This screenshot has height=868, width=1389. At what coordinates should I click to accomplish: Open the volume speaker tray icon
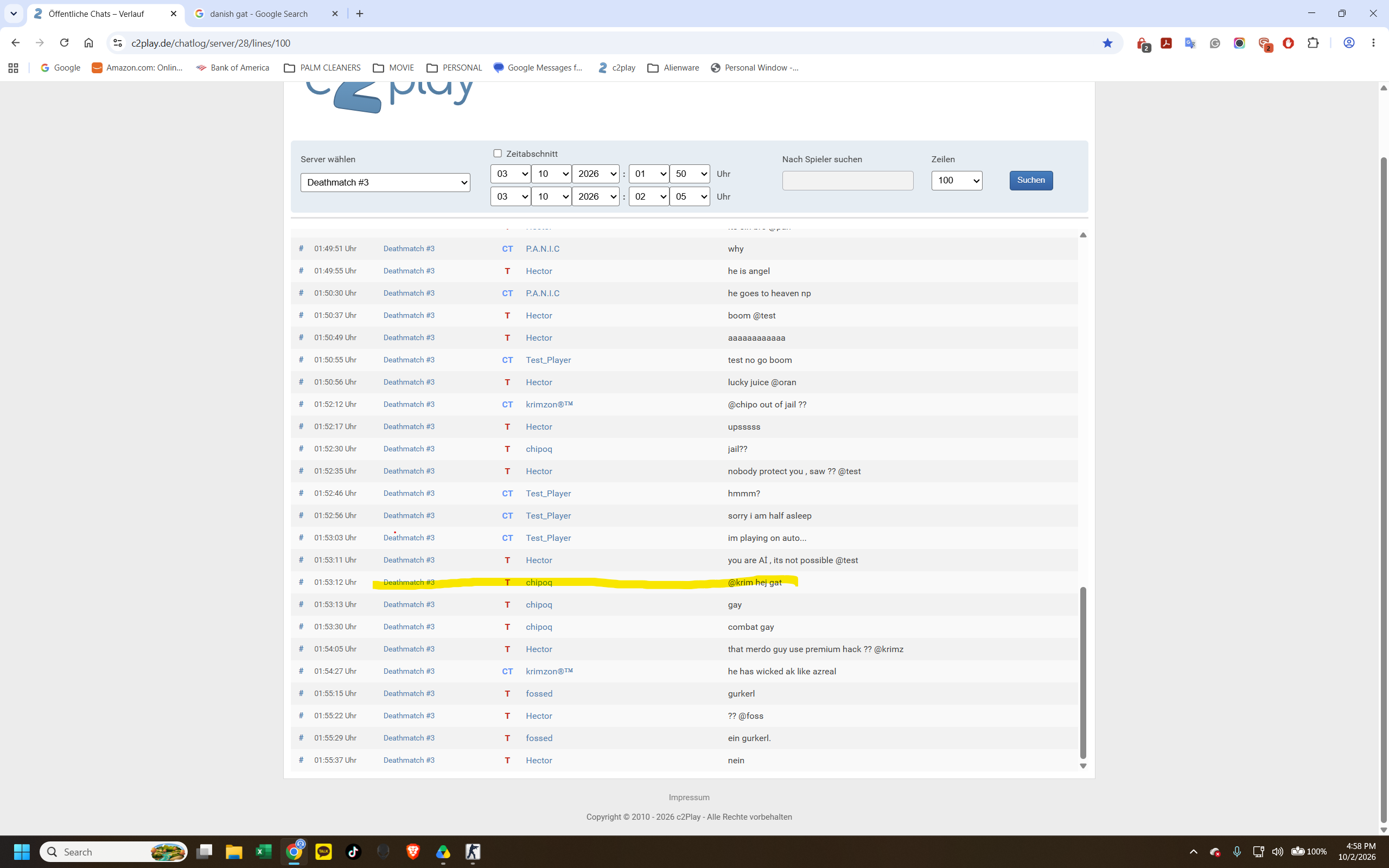pyautogui.click(x=1278, y=852)
